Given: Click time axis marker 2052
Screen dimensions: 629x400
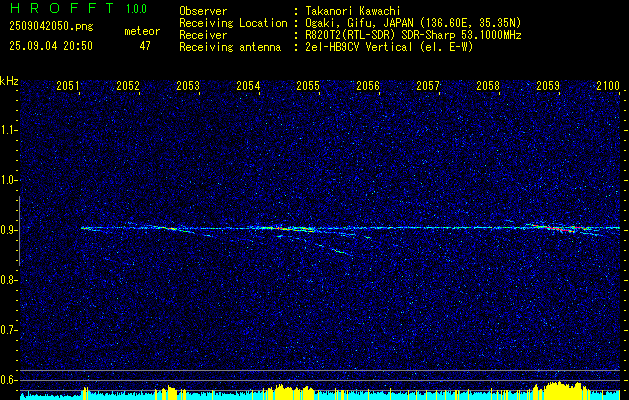Looking at the screenshot, I should tap(128, 86).
